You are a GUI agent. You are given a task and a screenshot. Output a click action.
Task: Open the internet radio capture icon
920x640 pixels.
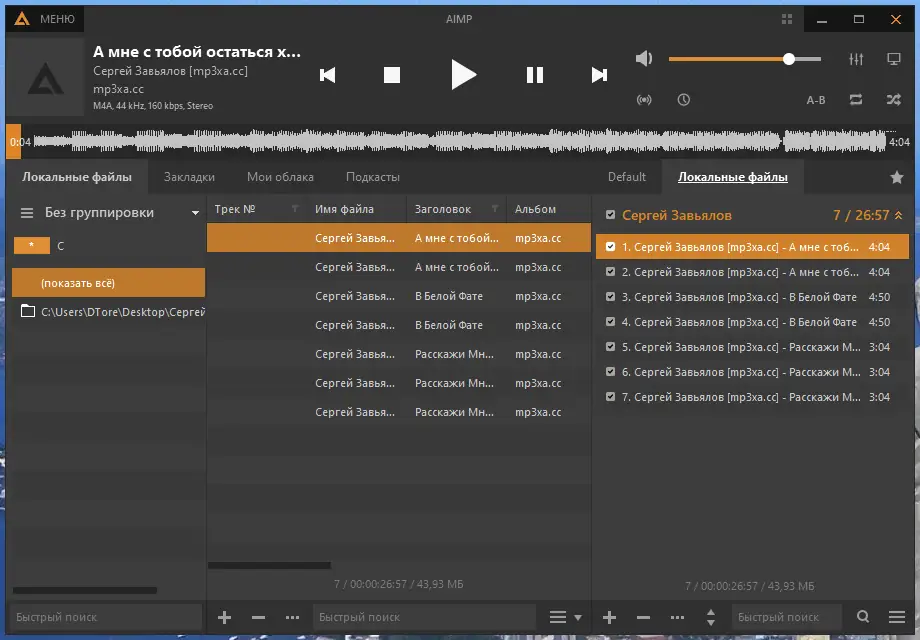[644, 100]
